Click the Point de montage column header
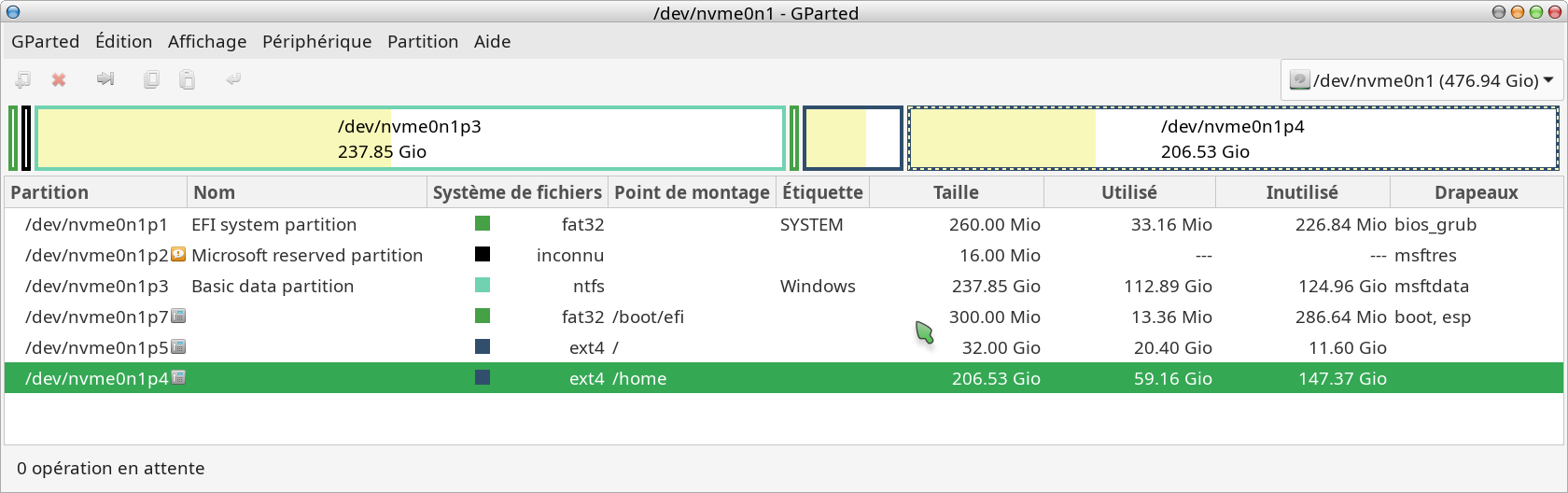The image size is (1568, 493). [692, 192]
